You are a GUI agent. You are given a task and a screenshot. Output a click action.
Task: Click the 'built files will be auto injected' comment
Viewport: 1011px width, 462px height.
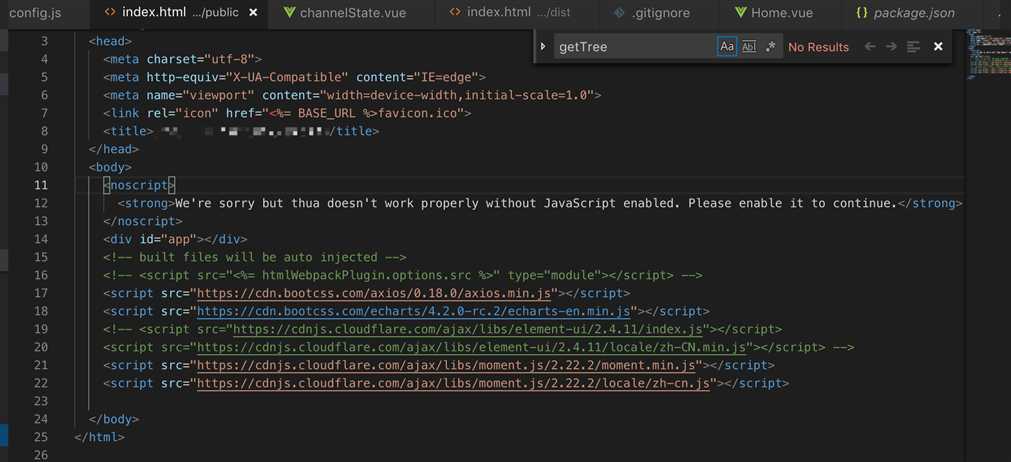pos(255,257)
